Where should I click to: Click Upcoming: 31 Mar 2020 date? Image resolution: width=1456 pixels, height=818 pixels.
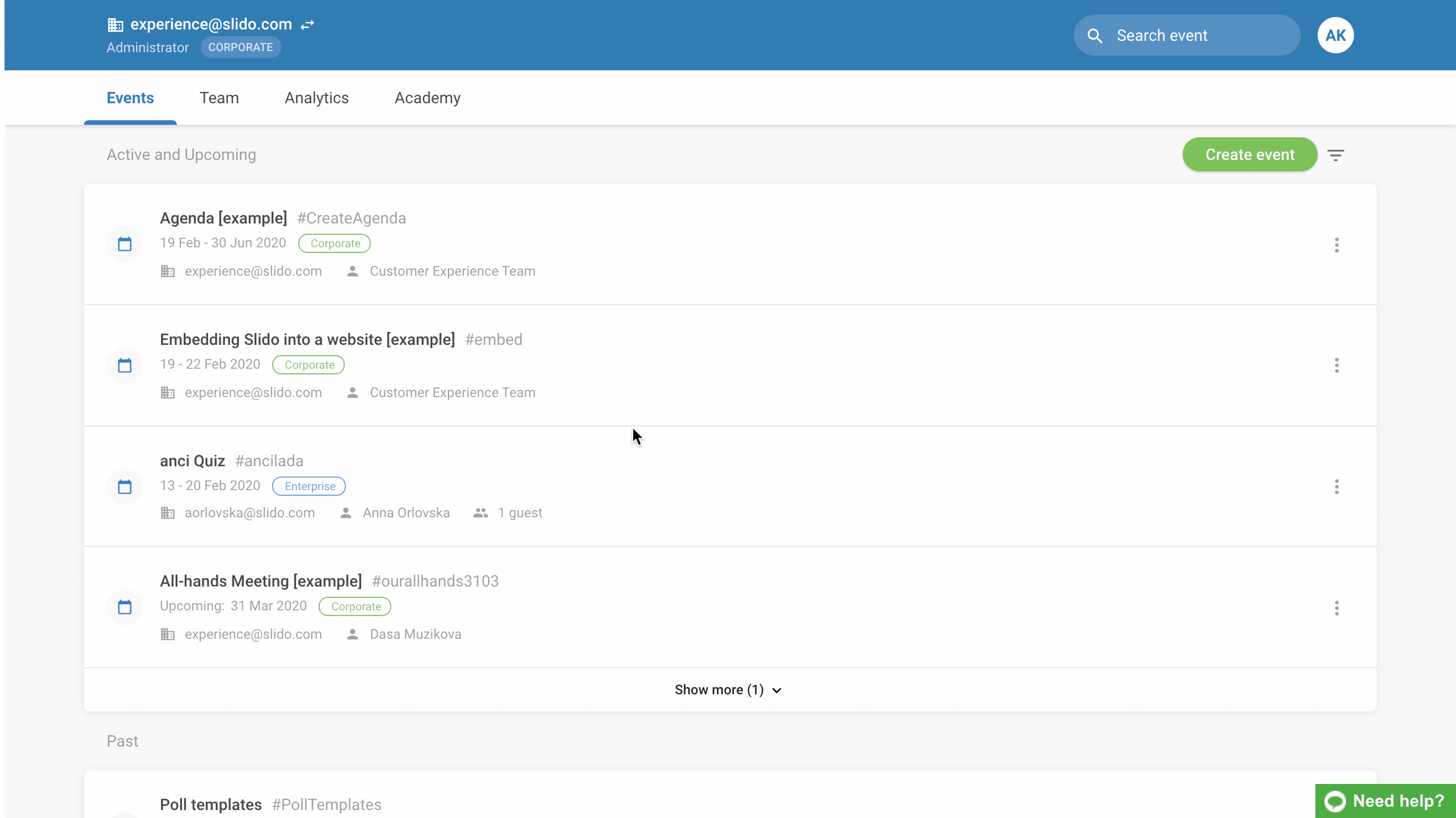tap(233, 606)
